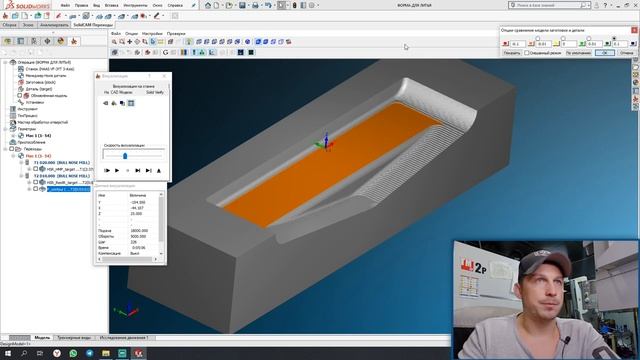Click the G-code 'G' icon
The height and width of the screenshot is (360, 640).
[x=165, y=52]
